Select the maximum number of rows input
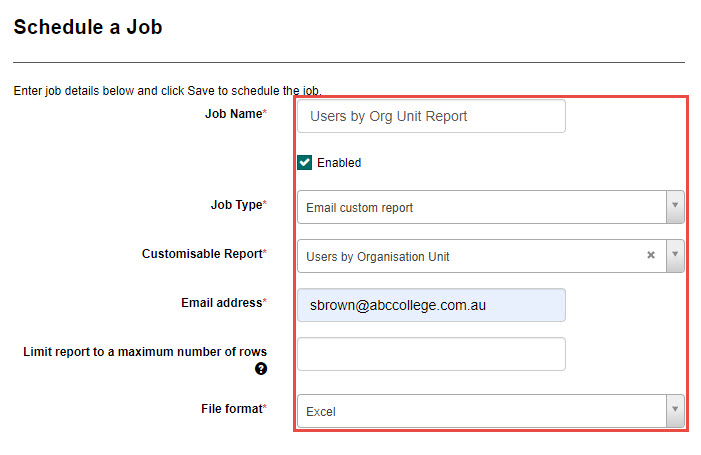This screenshot has height=455, width=701. [x=431, y=354]
